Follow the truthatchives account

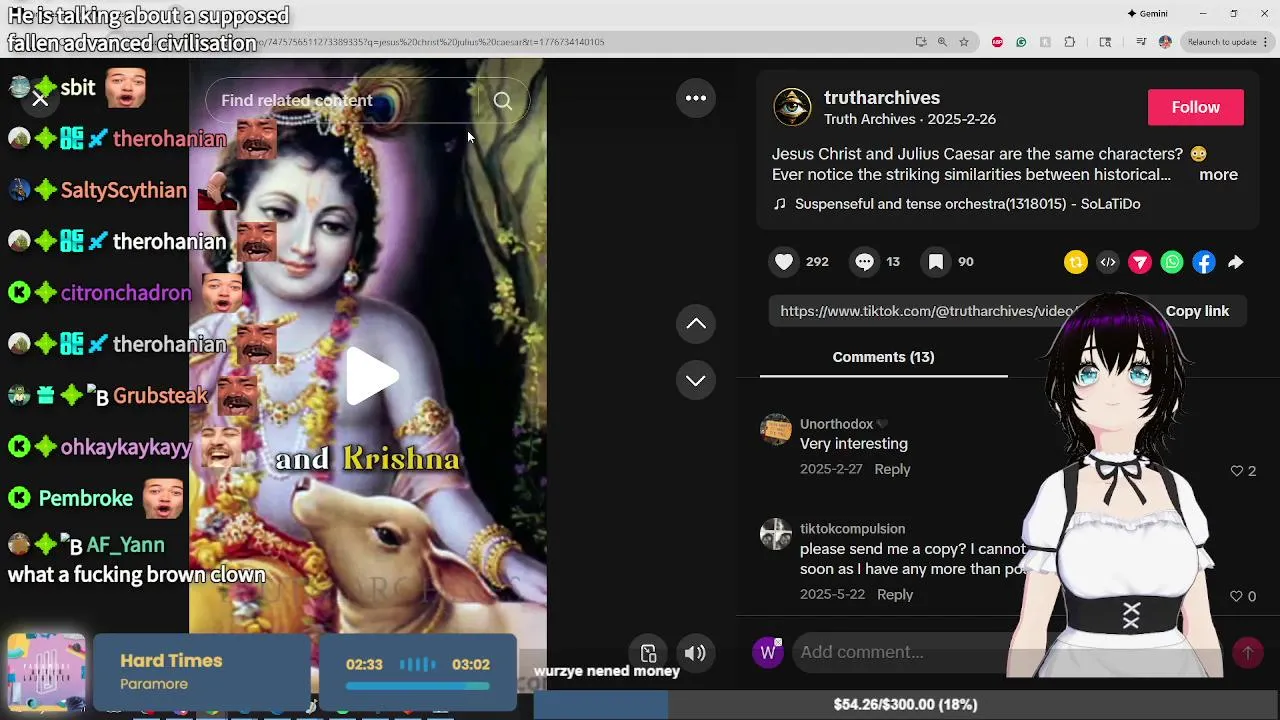click(x=1196, y=107)
